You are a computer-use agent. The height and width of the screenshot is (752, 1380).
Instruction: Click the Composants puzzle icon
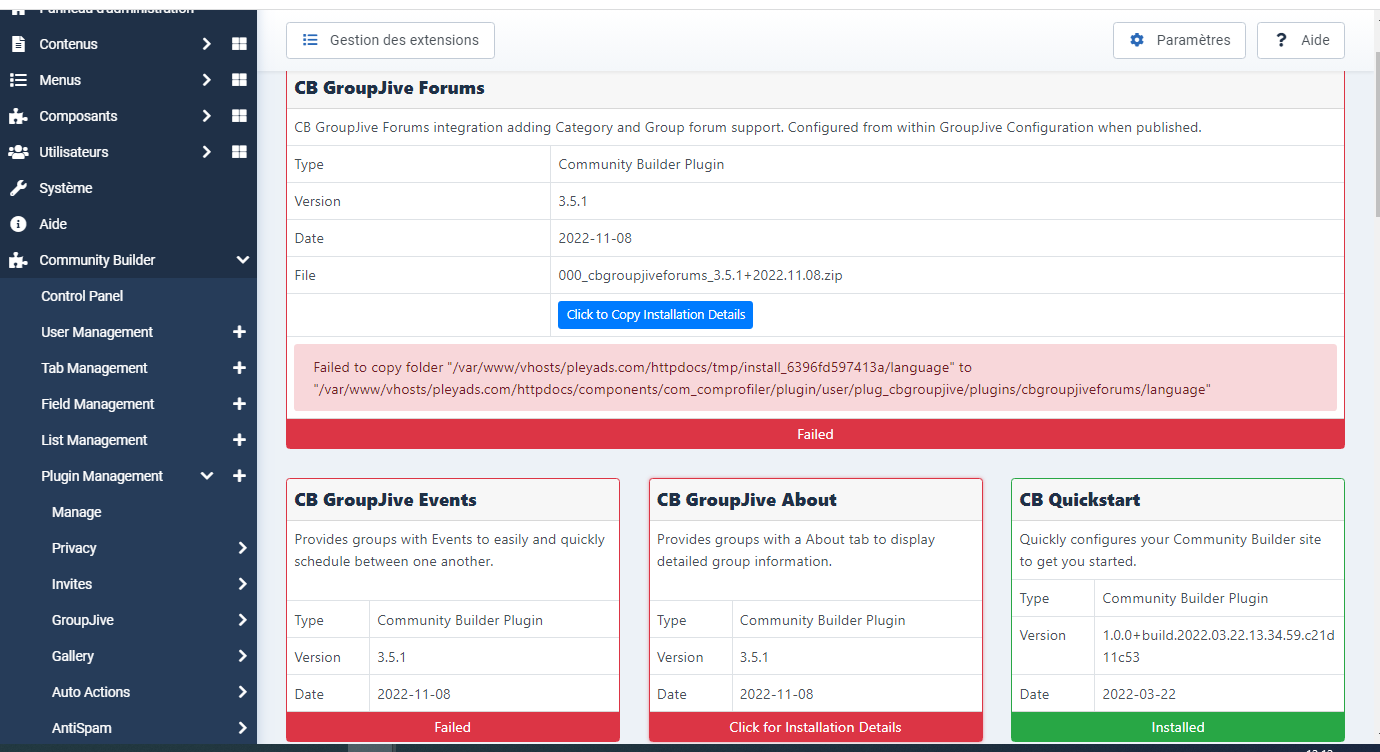pos(18,116)
